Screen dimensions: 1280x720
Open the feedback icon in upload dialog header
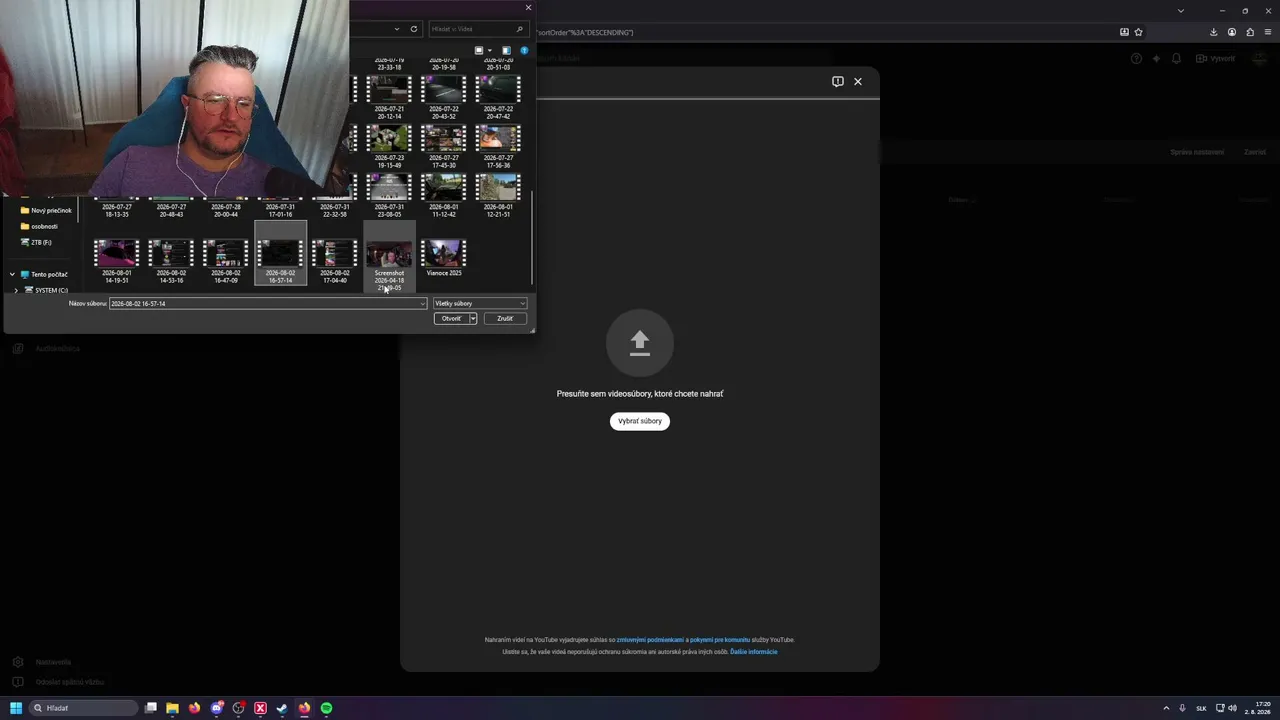838,82
